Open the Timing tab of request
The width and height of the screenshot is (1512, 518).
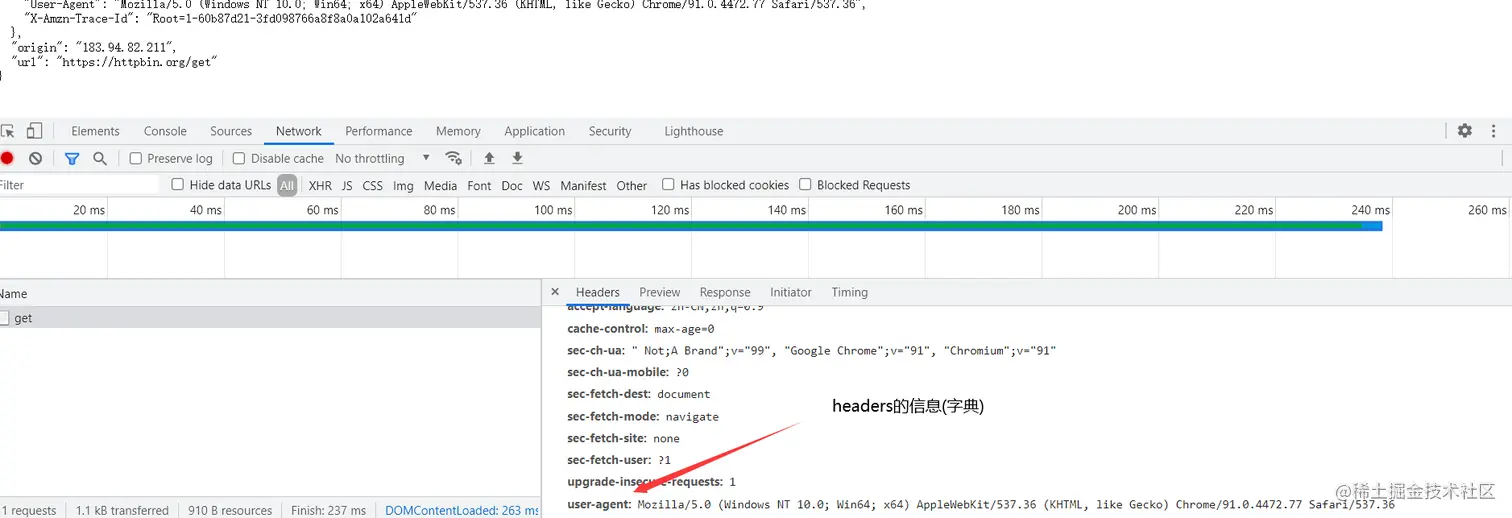(x=849, y=292)
